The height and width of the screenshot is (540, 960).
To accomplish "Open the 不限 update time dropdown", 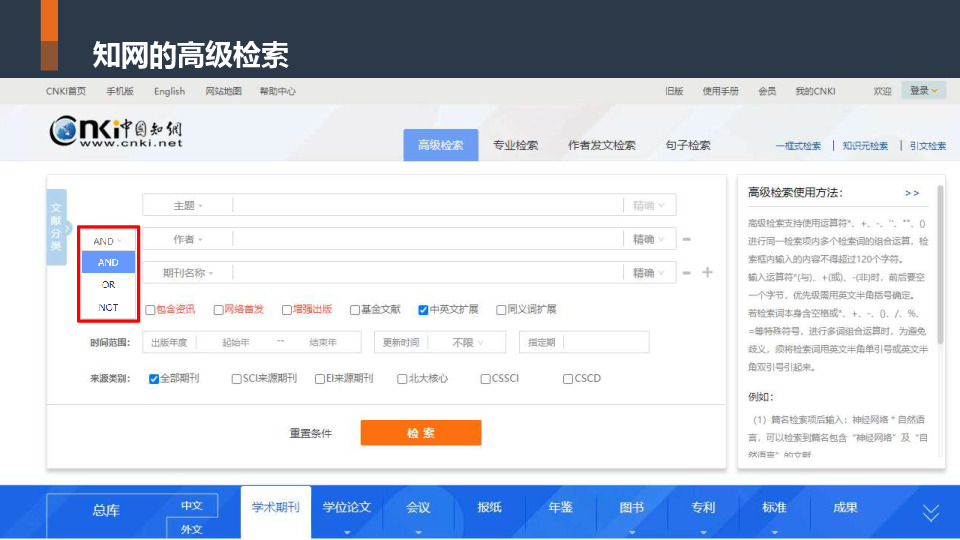I will coord(467,343).
